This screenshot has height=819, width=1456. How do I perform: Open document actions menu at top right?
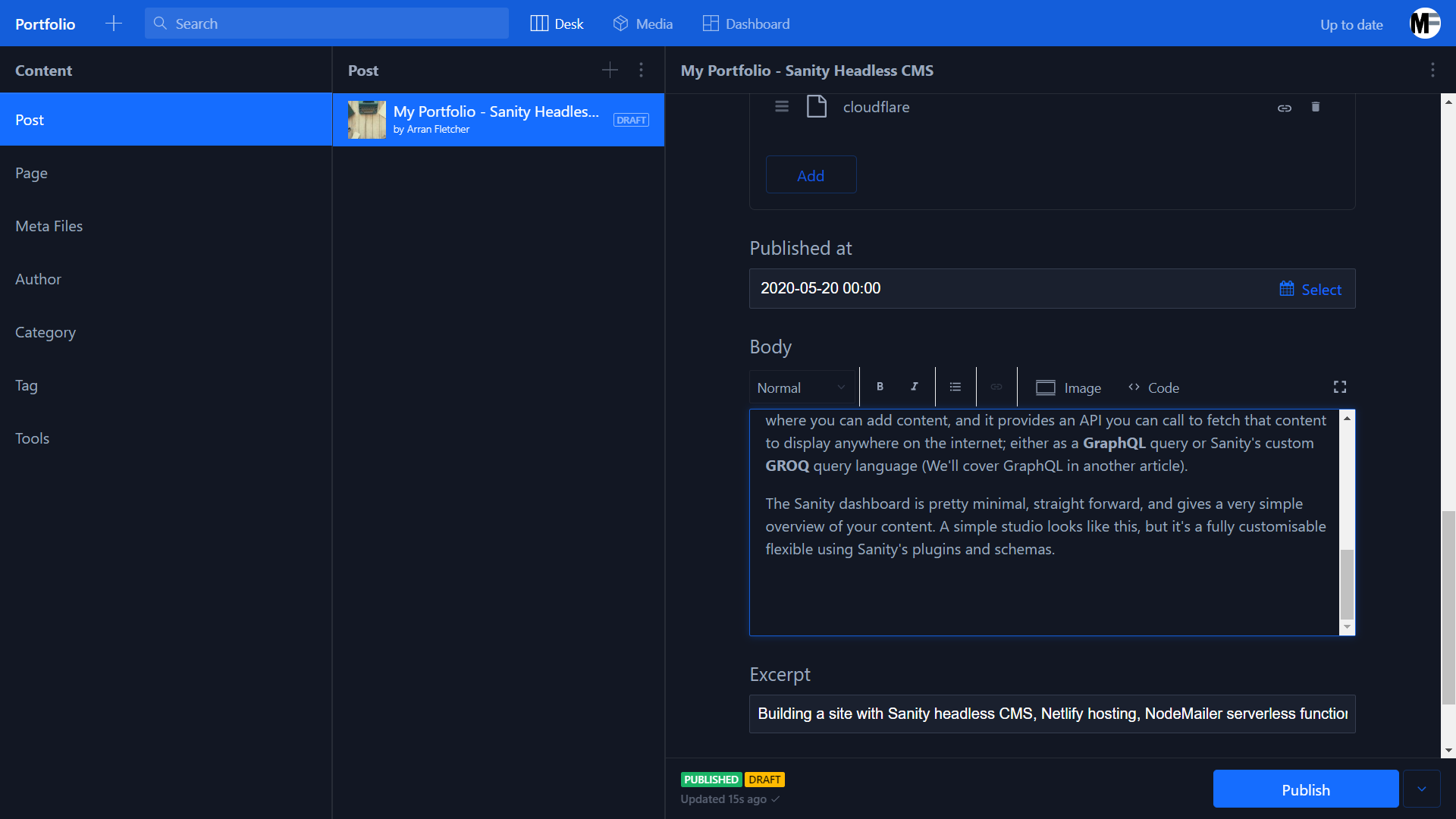pos(1432,70)
